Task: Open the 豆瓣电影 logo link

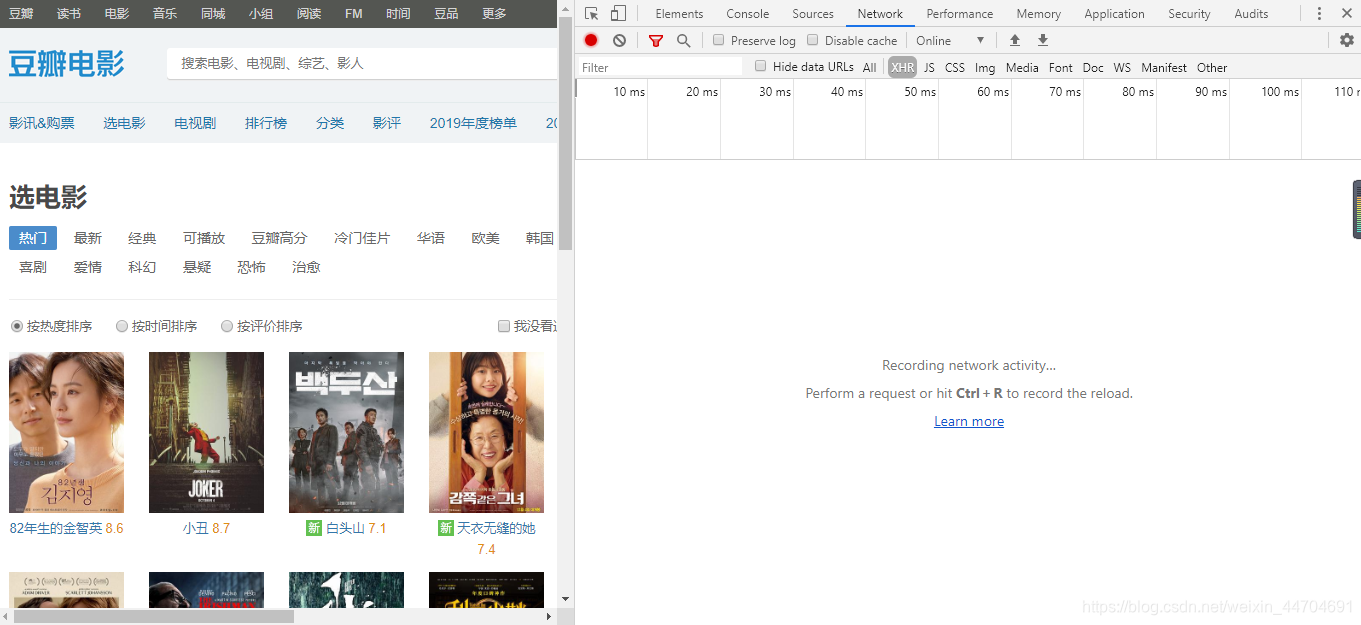Action: [67, 63]
